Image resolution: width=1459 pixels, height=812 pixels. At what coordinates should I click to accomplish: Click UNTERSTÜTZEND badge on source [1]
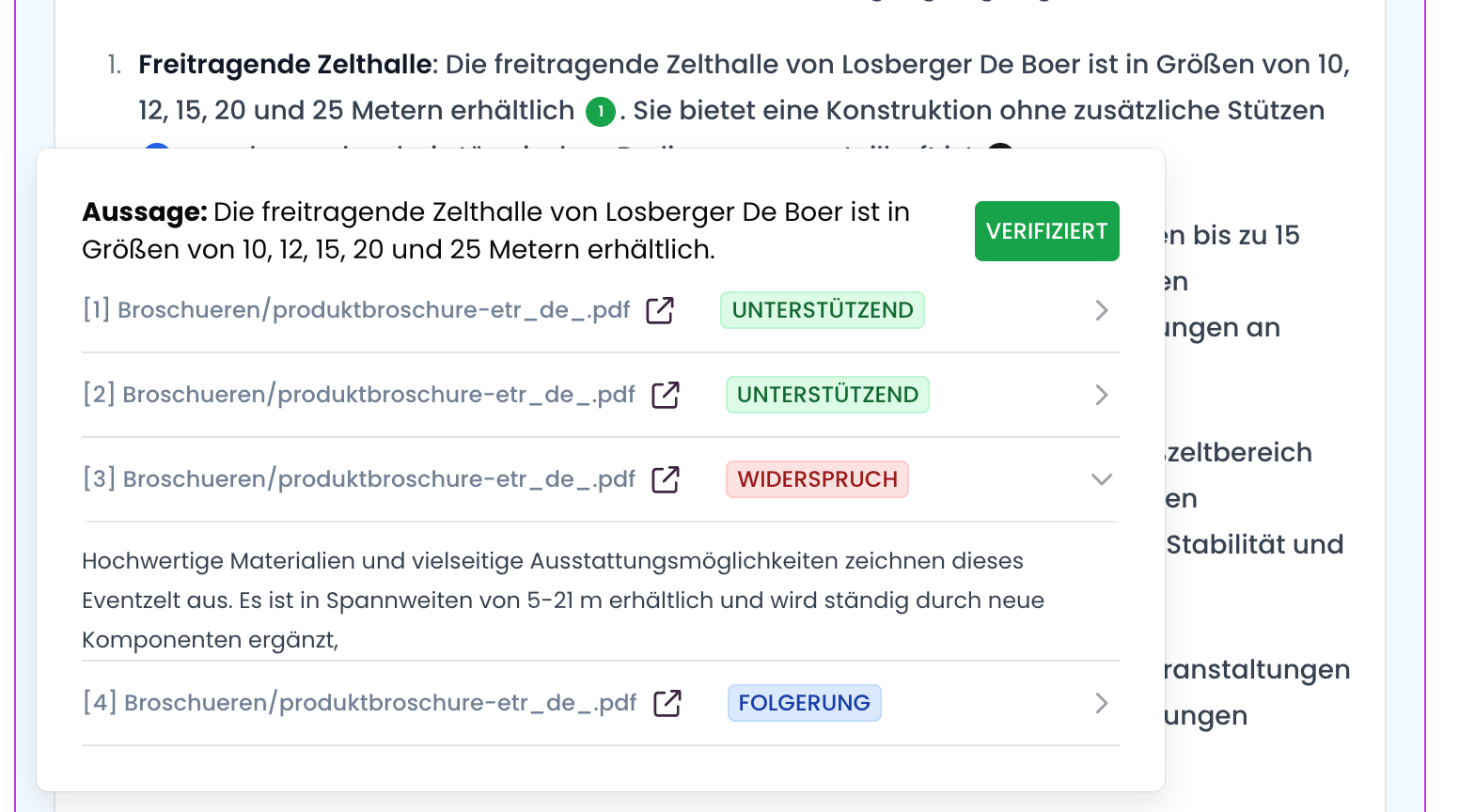[823, 310]
